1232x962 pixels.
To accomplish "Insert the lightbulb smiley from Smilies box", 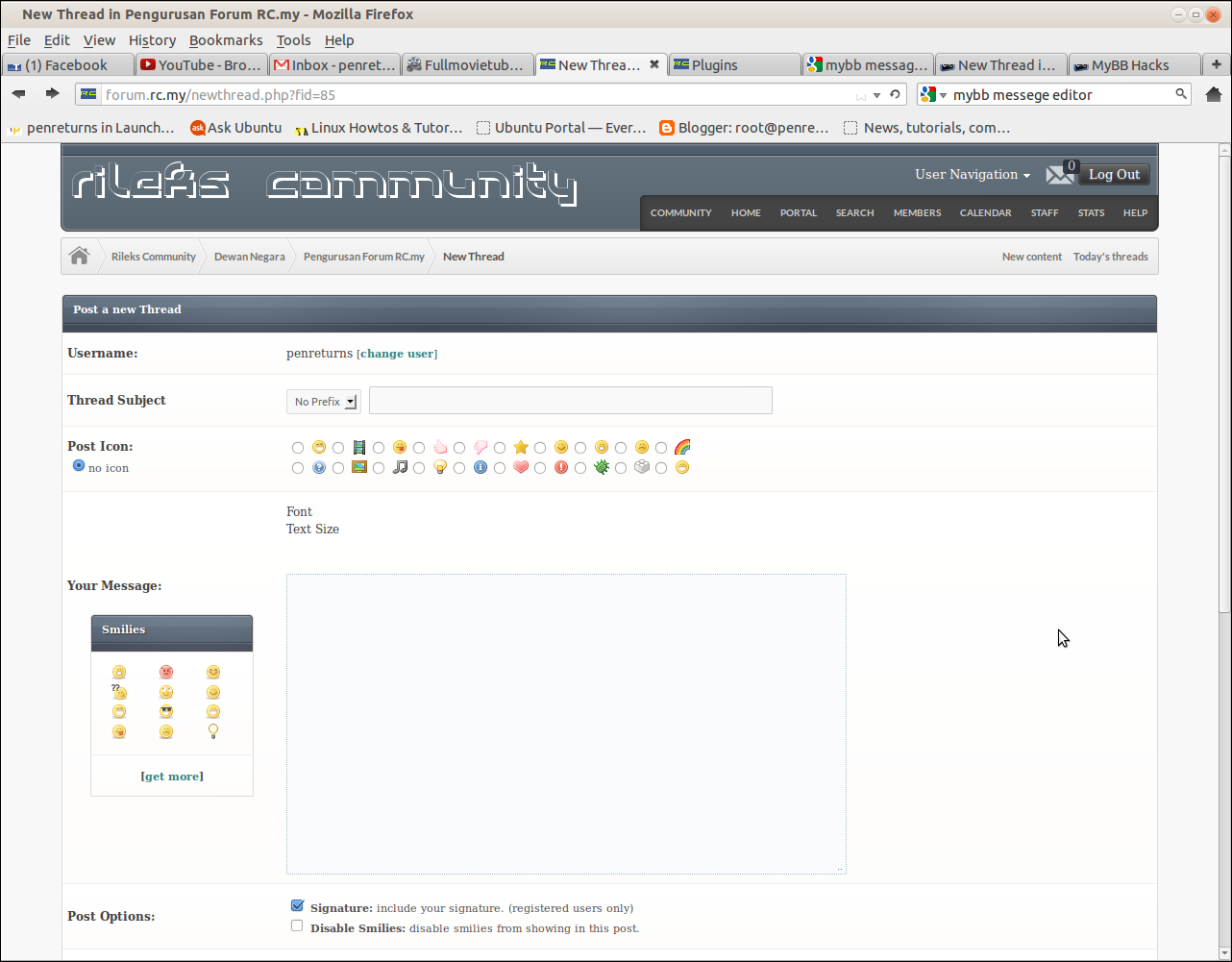I will coord(213,732).
